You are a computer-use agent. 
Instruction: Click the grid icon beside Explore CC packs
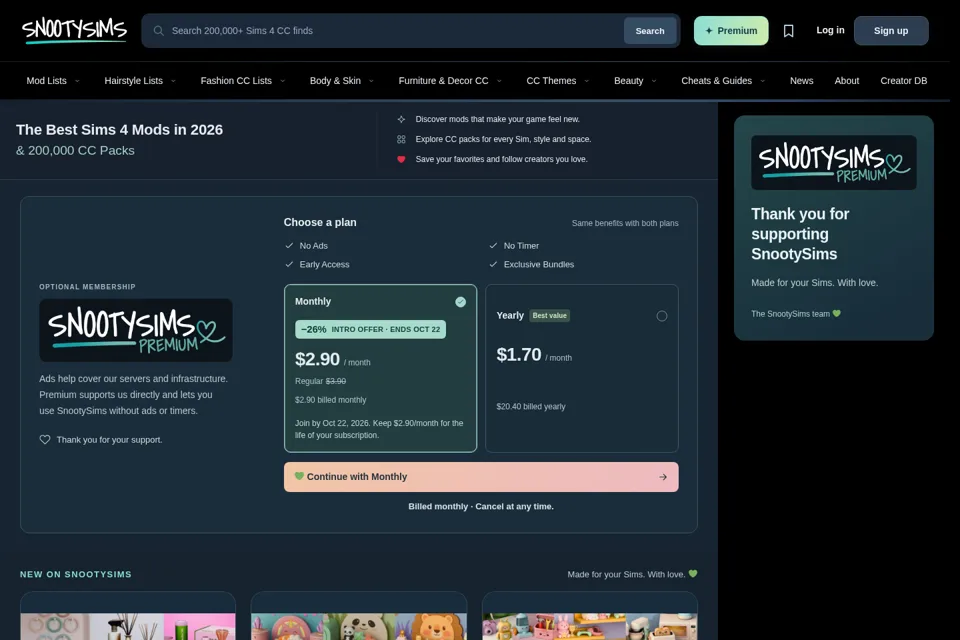[x=401, y=140]
